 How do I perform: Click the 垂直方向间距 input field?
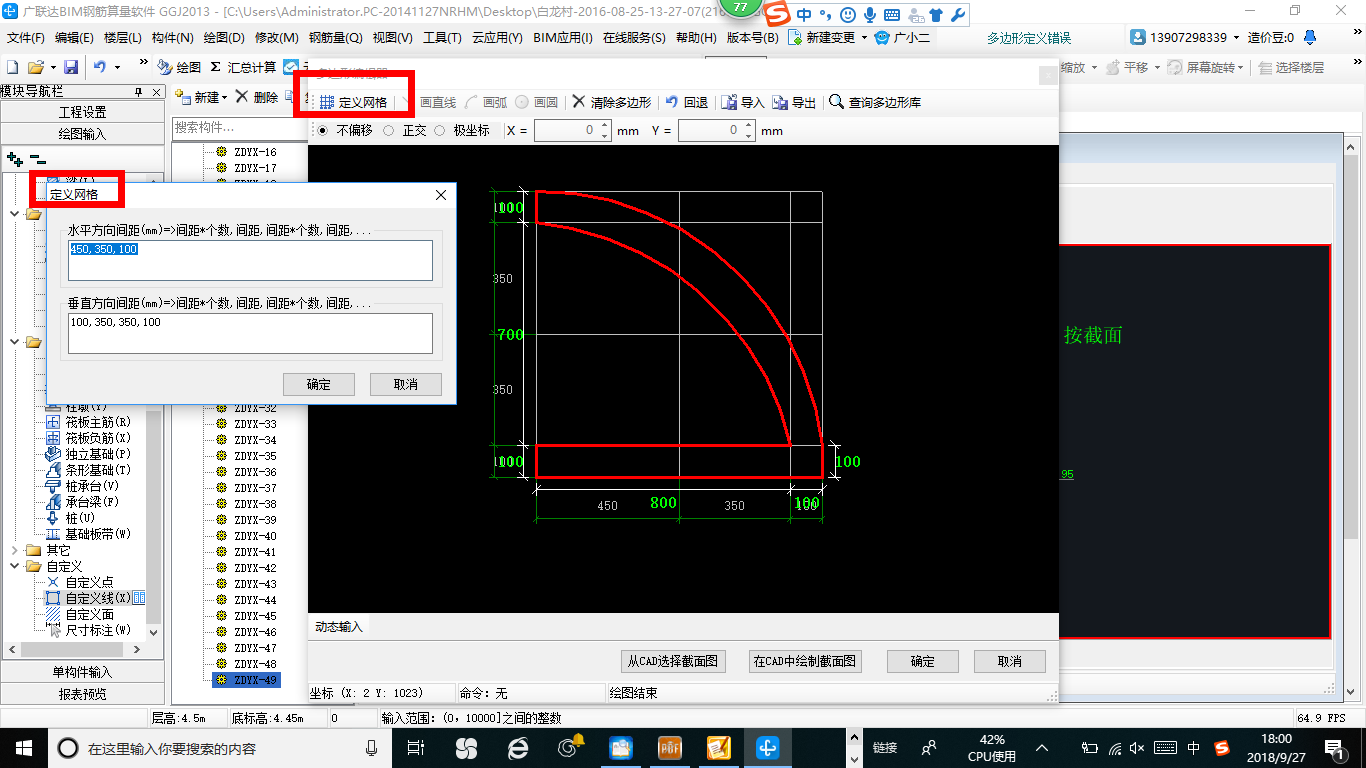250,333
